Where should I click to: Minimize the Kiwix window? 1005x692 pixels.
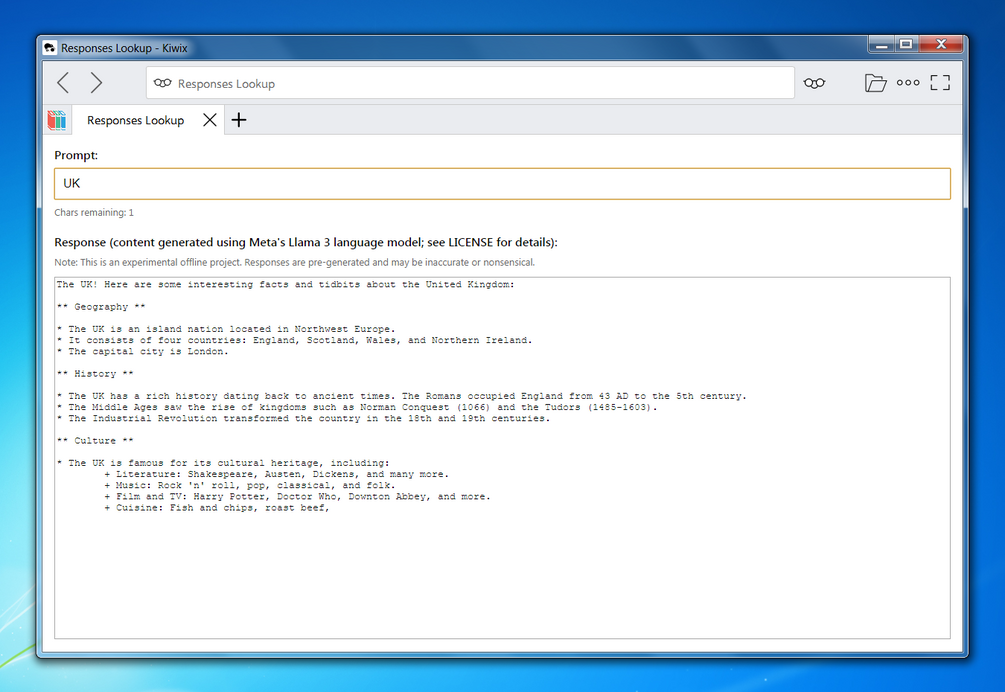882,45
